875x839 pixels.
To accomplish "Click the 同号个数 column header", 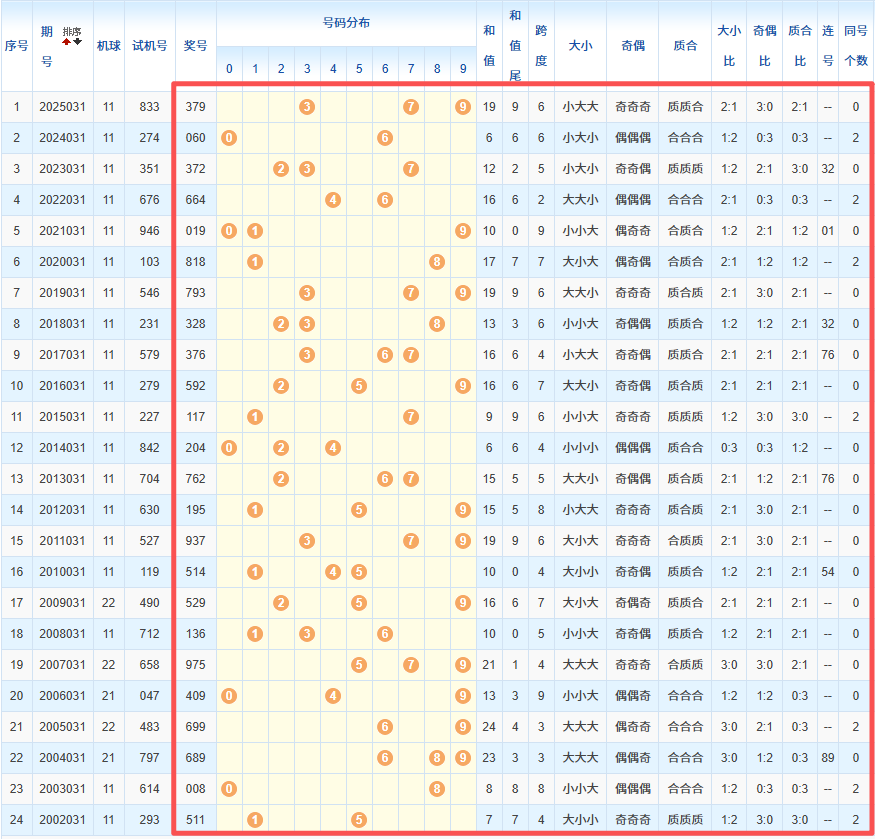I will (856, 46).
